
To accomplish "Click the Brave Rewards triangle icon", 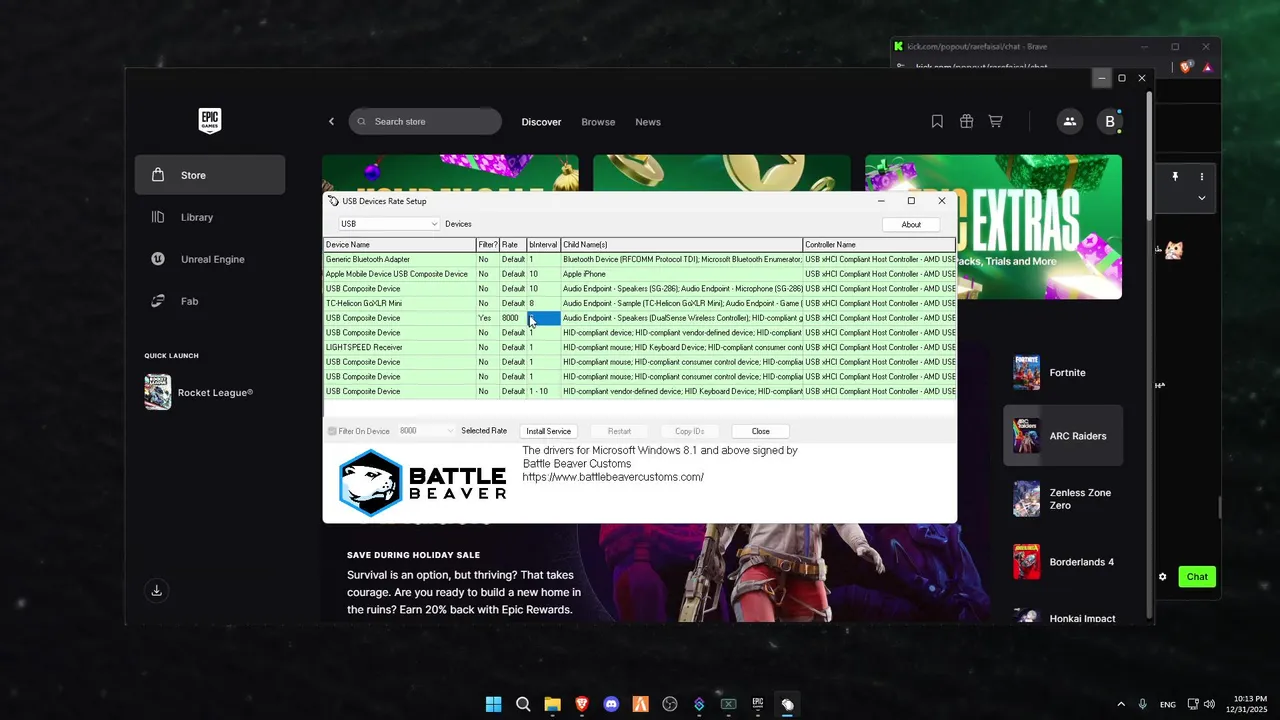I will point(1207,67).
